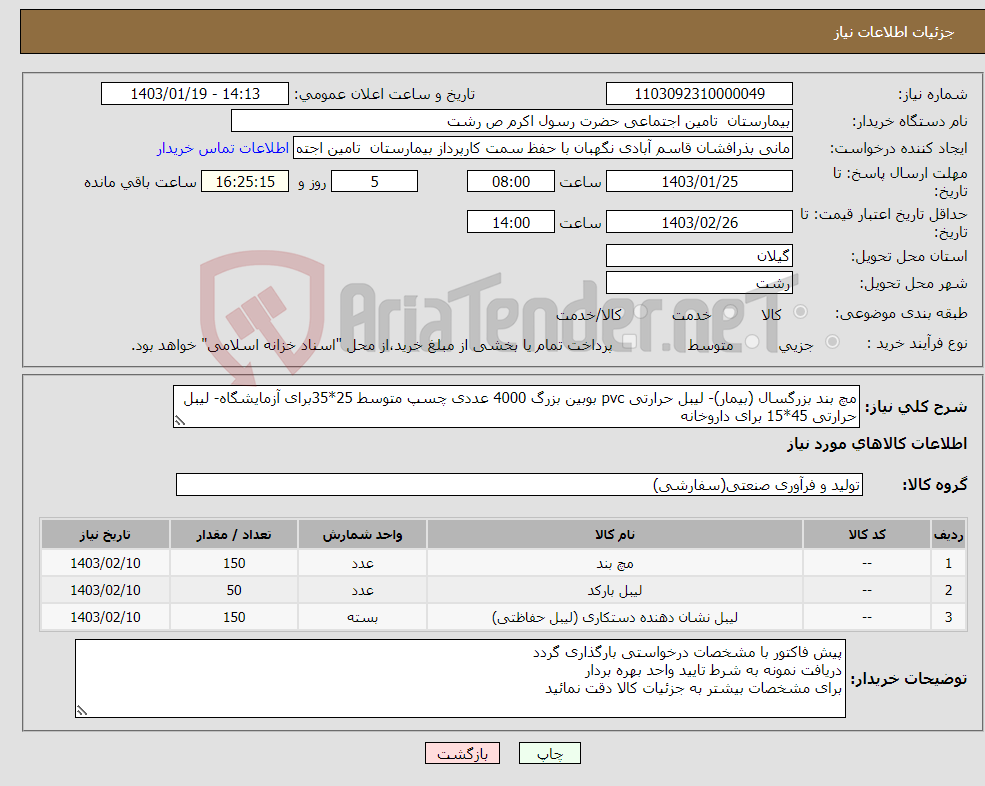Click the remaining time field 16:25:15

(245, 182)
